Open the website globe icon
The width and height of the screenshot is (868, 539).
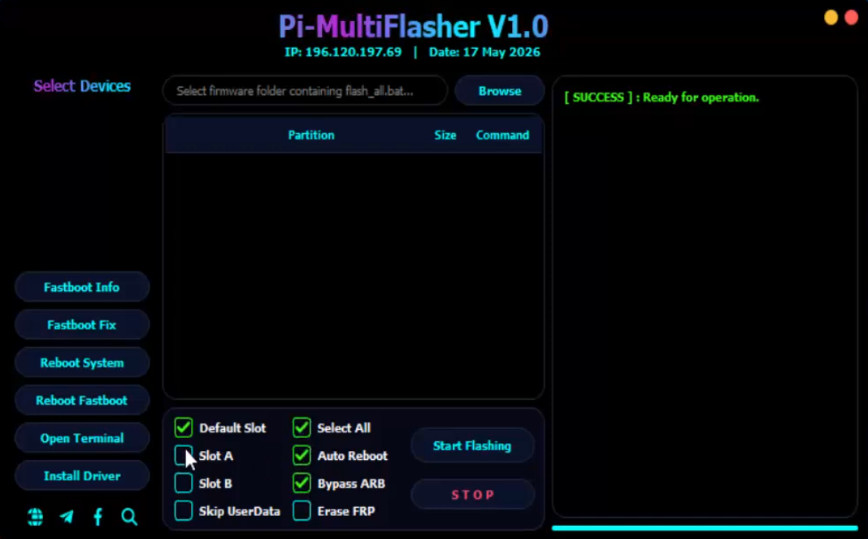35,517
